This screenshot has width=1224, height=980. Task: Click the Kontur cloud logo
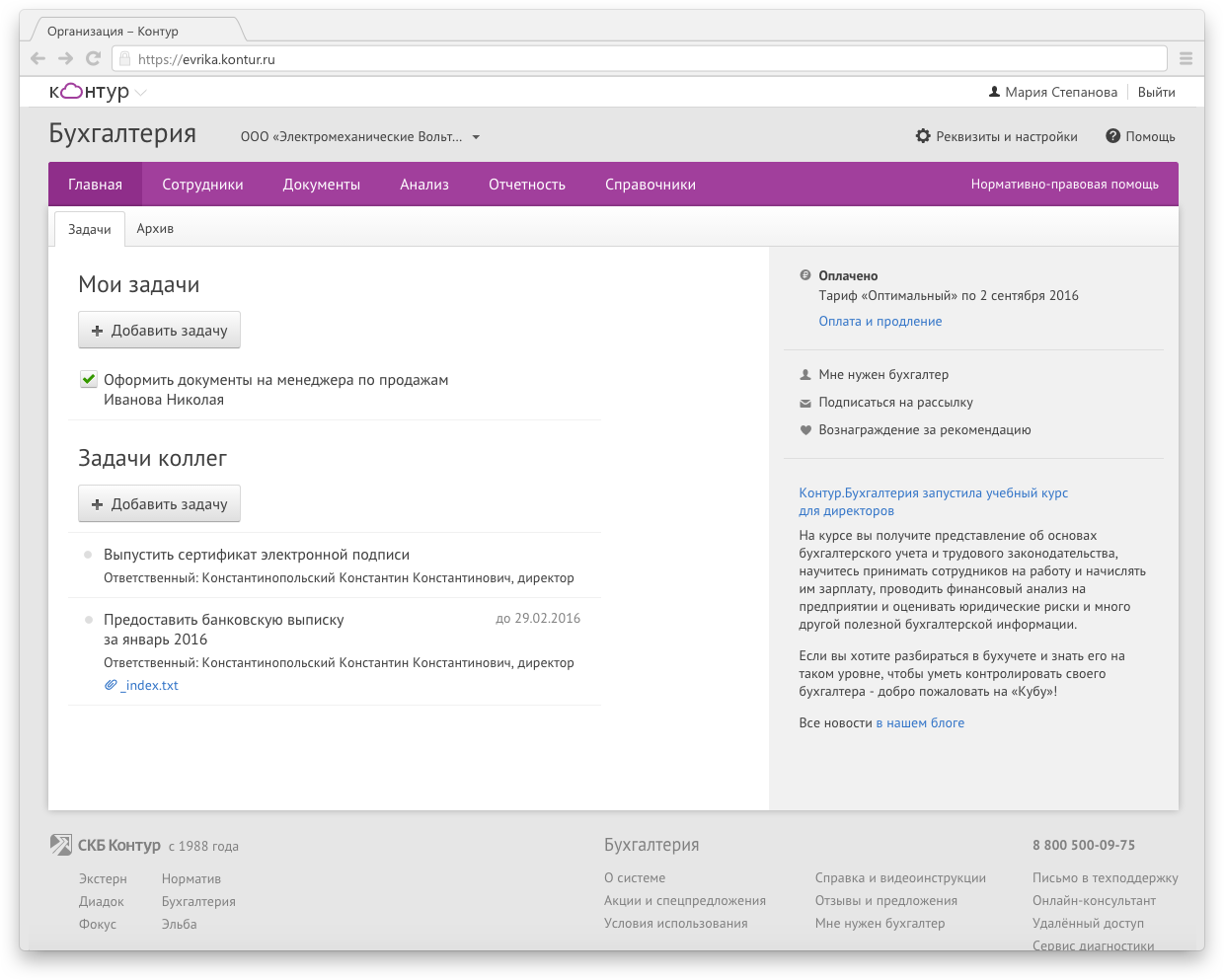click(72, 92)
